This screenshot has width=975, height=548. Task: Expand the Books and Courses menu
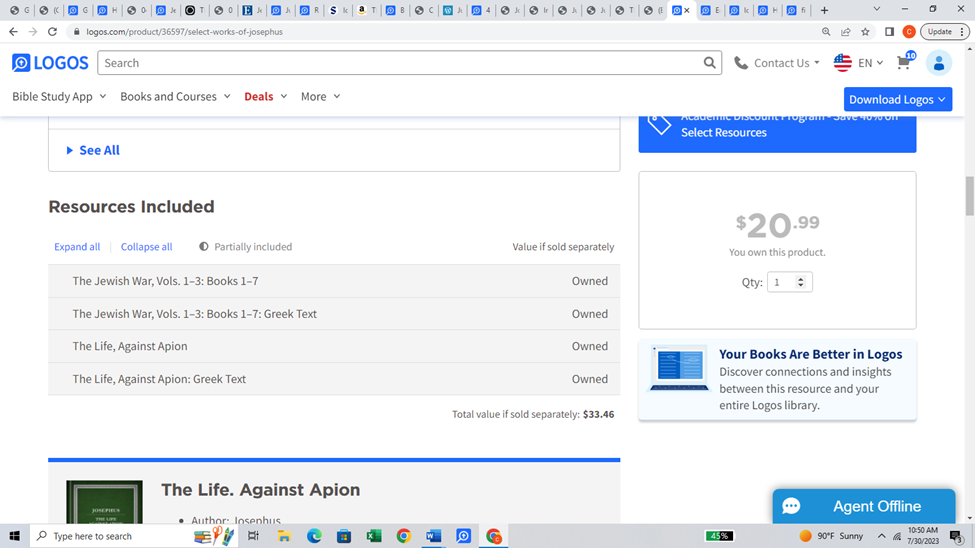[x=175, y=96]
